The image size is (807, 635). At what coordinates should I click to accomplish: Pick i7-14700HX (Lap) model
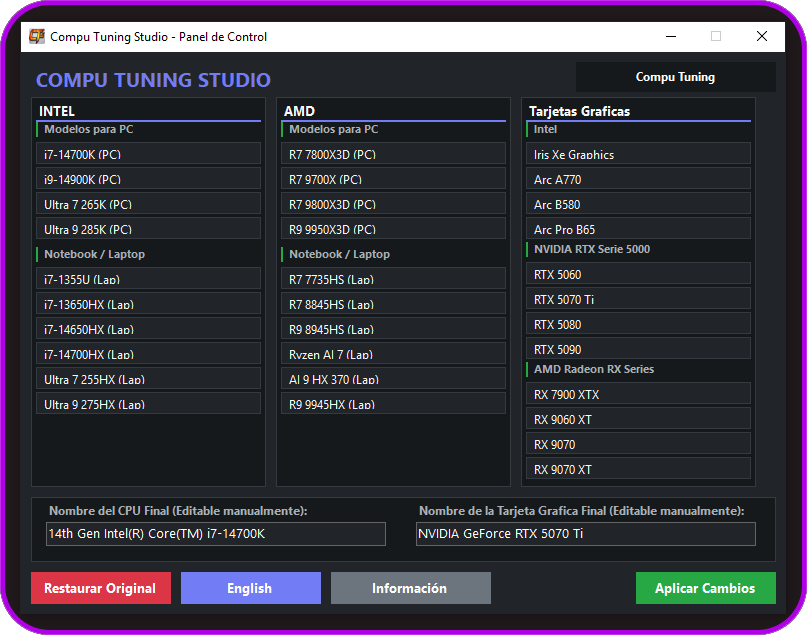click(x=148, y=353)
